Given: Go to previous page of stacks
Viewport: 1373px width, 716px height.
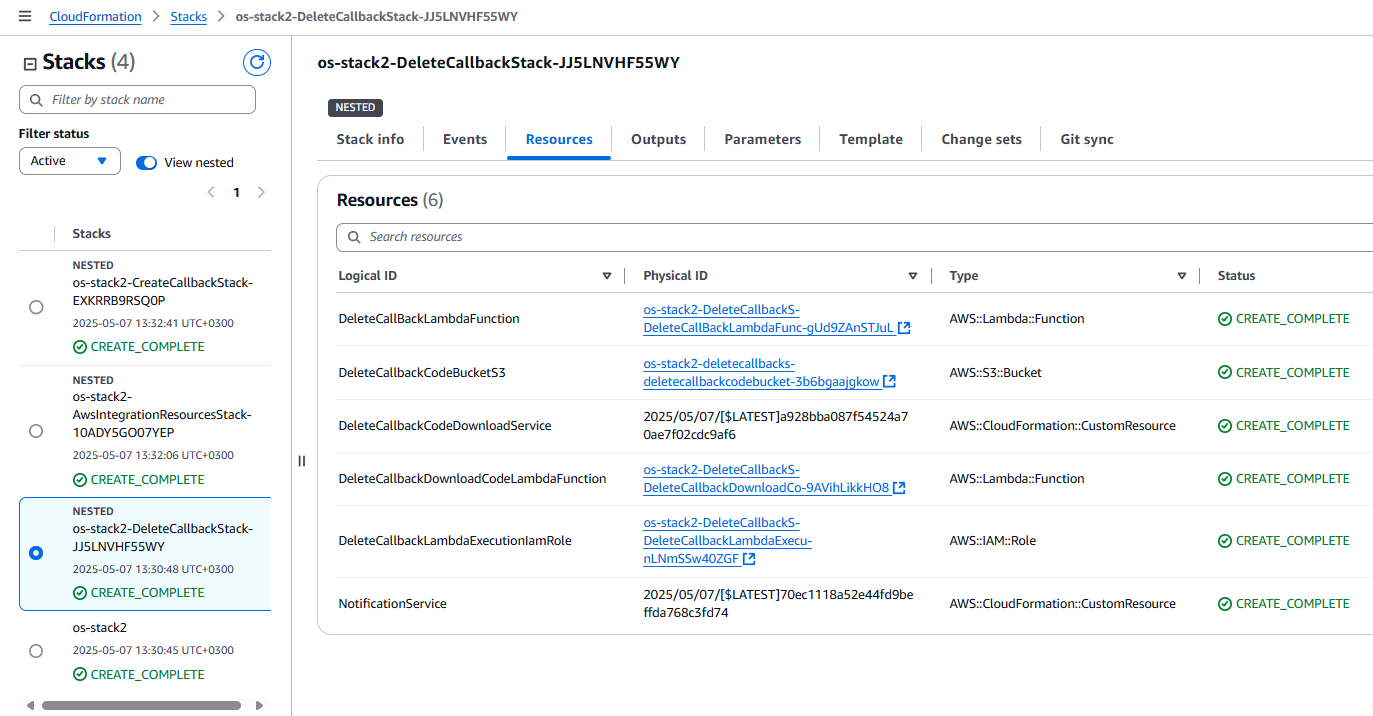Looking at the screenshot, I should tap(211, 193).
